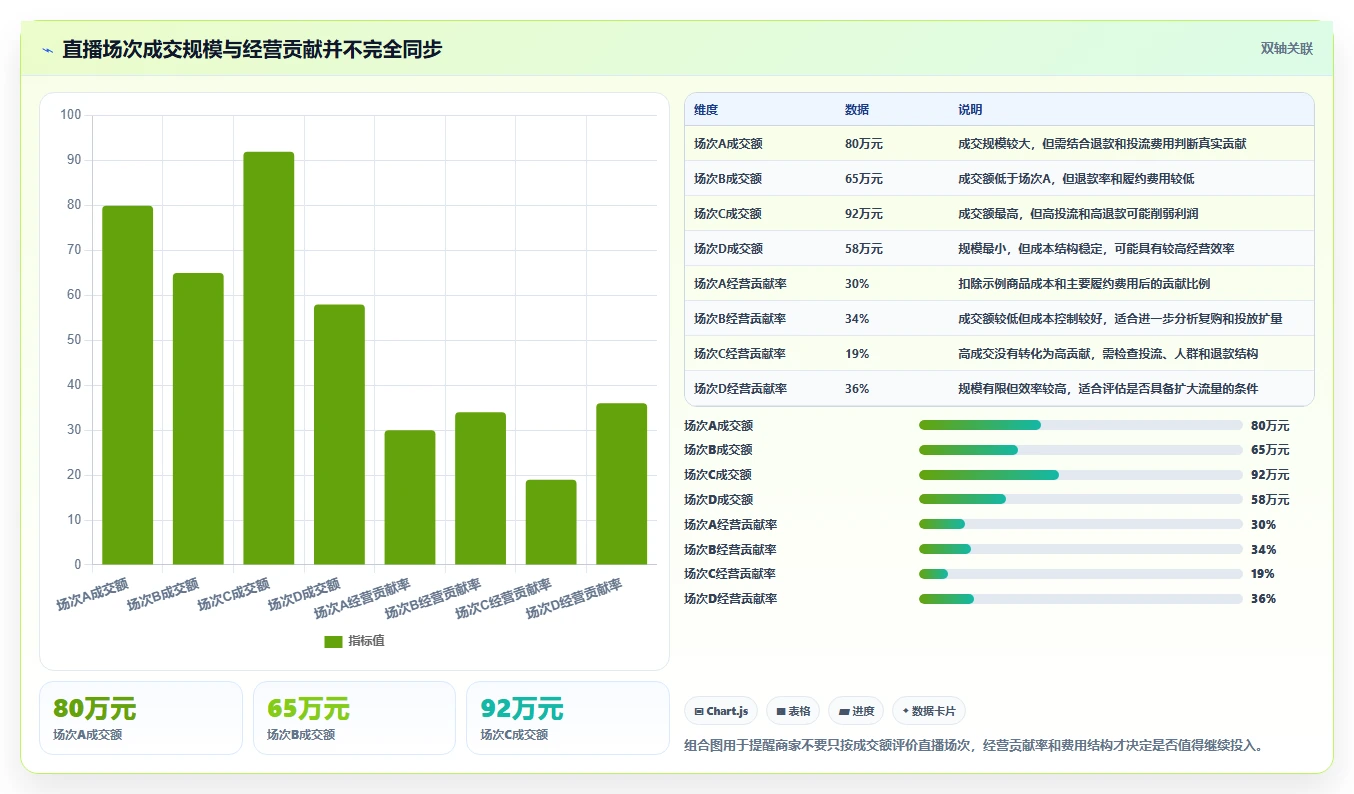Viewport: 1354px width, 794px height.
Task: Click the 场次C成交额 progress bar
Action: pos(1080,475)
